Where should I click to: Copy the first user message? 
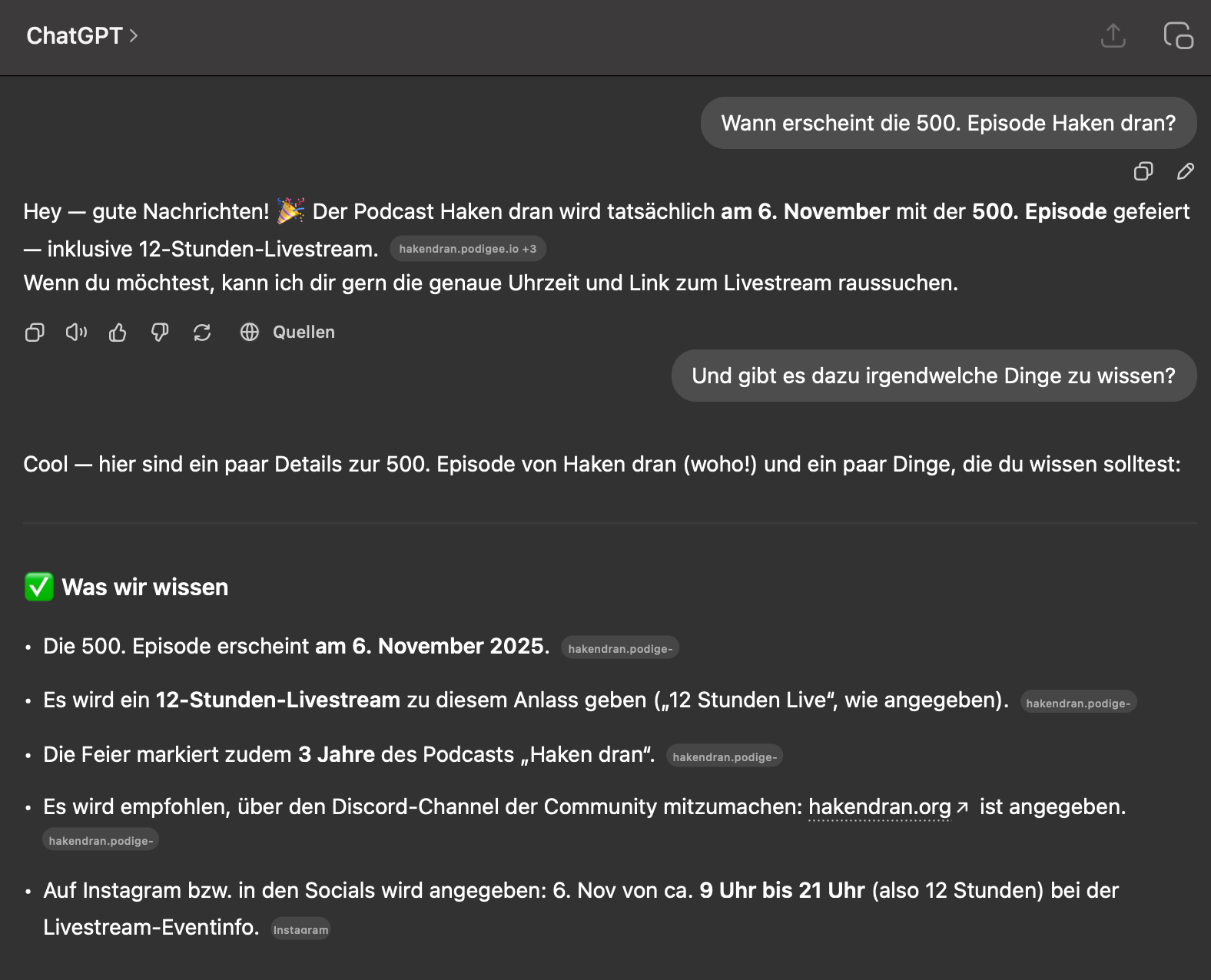pyautogui.click(x=1143, y=171)
